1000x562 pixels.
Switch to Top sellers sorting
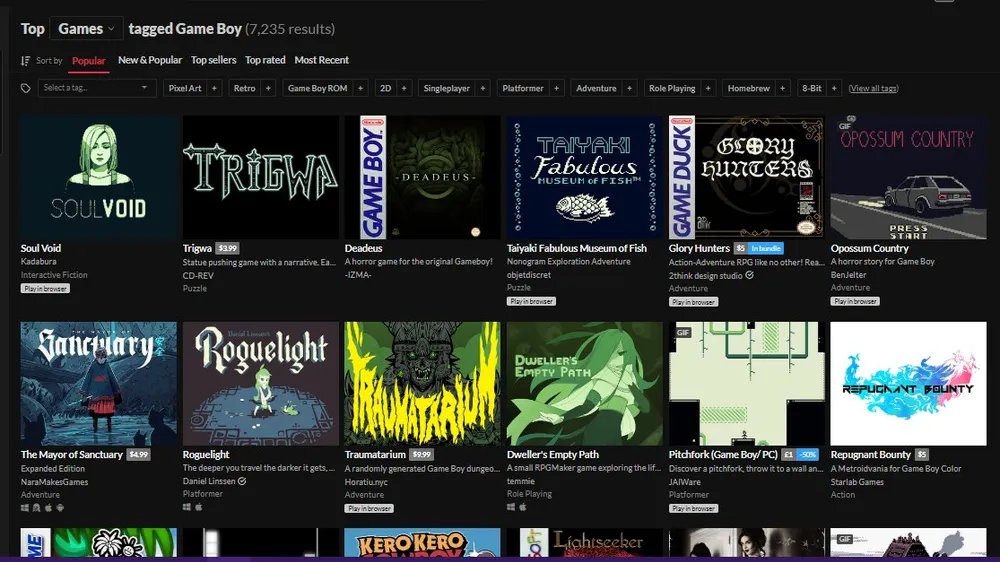(x=214, y=60)
